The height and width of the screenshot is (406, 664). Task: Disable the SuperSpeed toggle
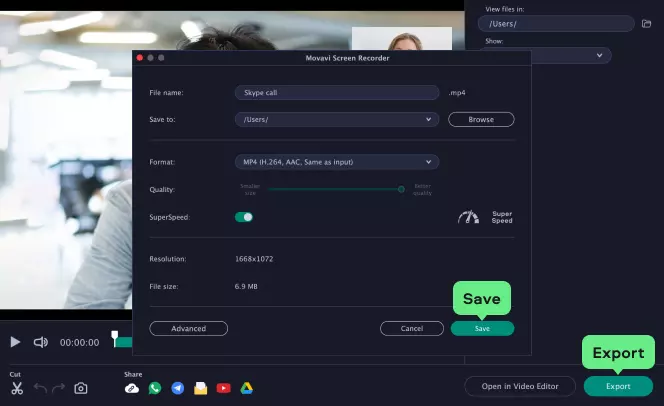(x=244, y=217)
